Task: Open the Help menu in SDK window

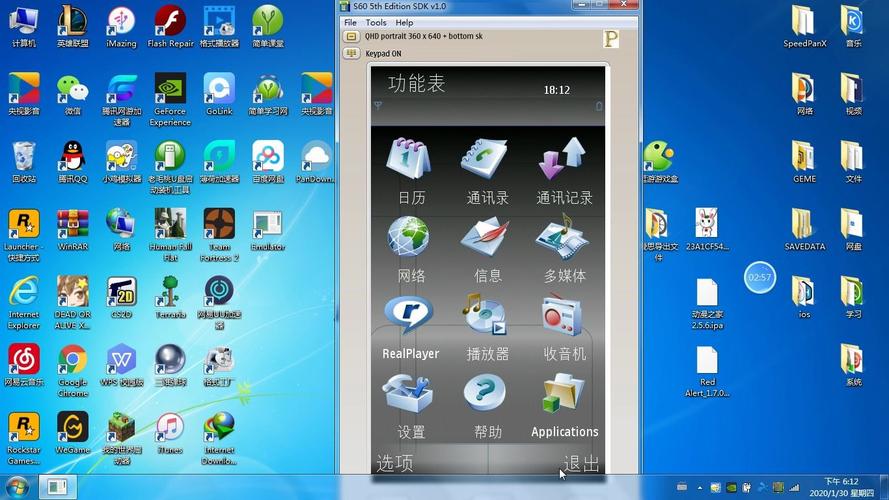Action: click(404, 22)
